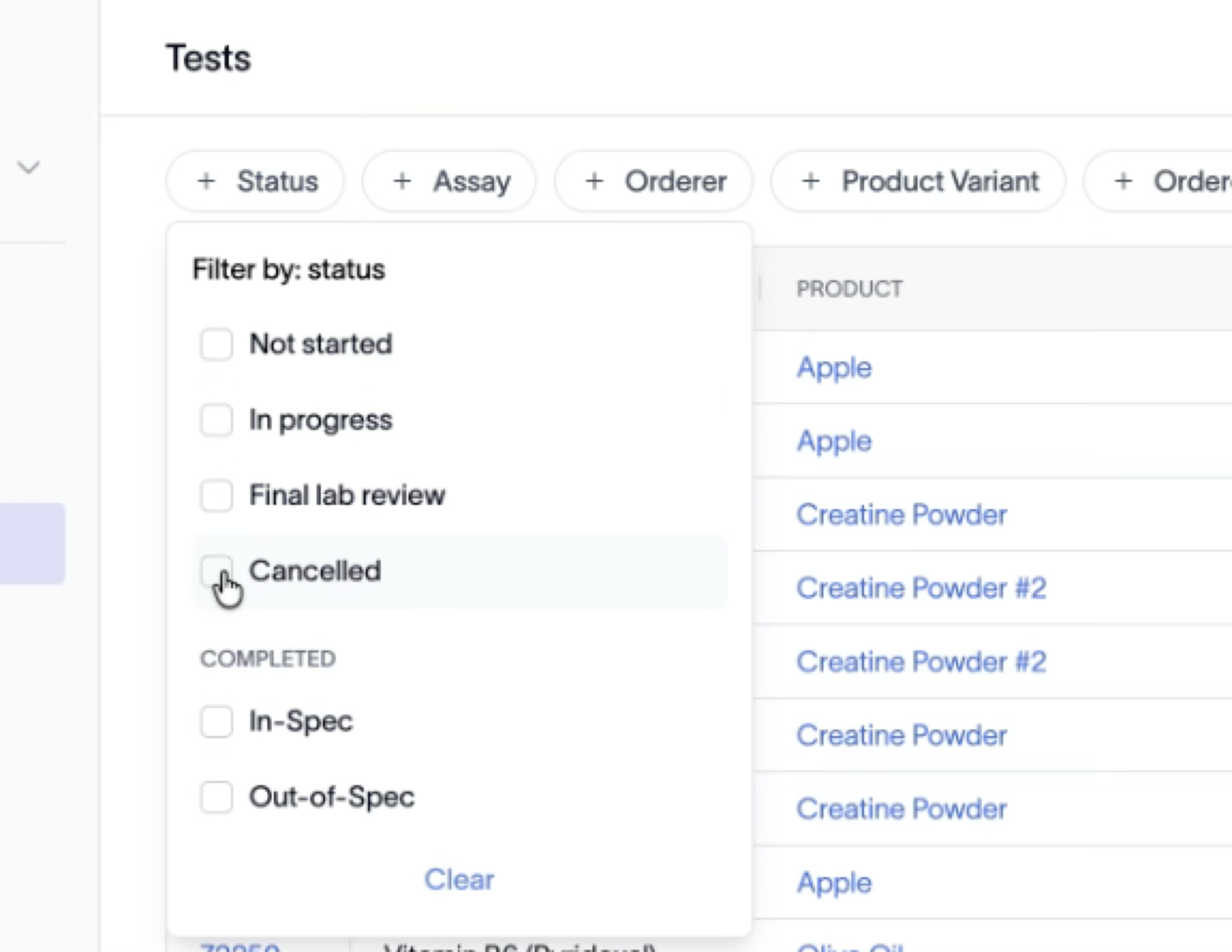Check the In-Spec checkbox
The height and width of the screenshot is (952, 1232).
216,722
